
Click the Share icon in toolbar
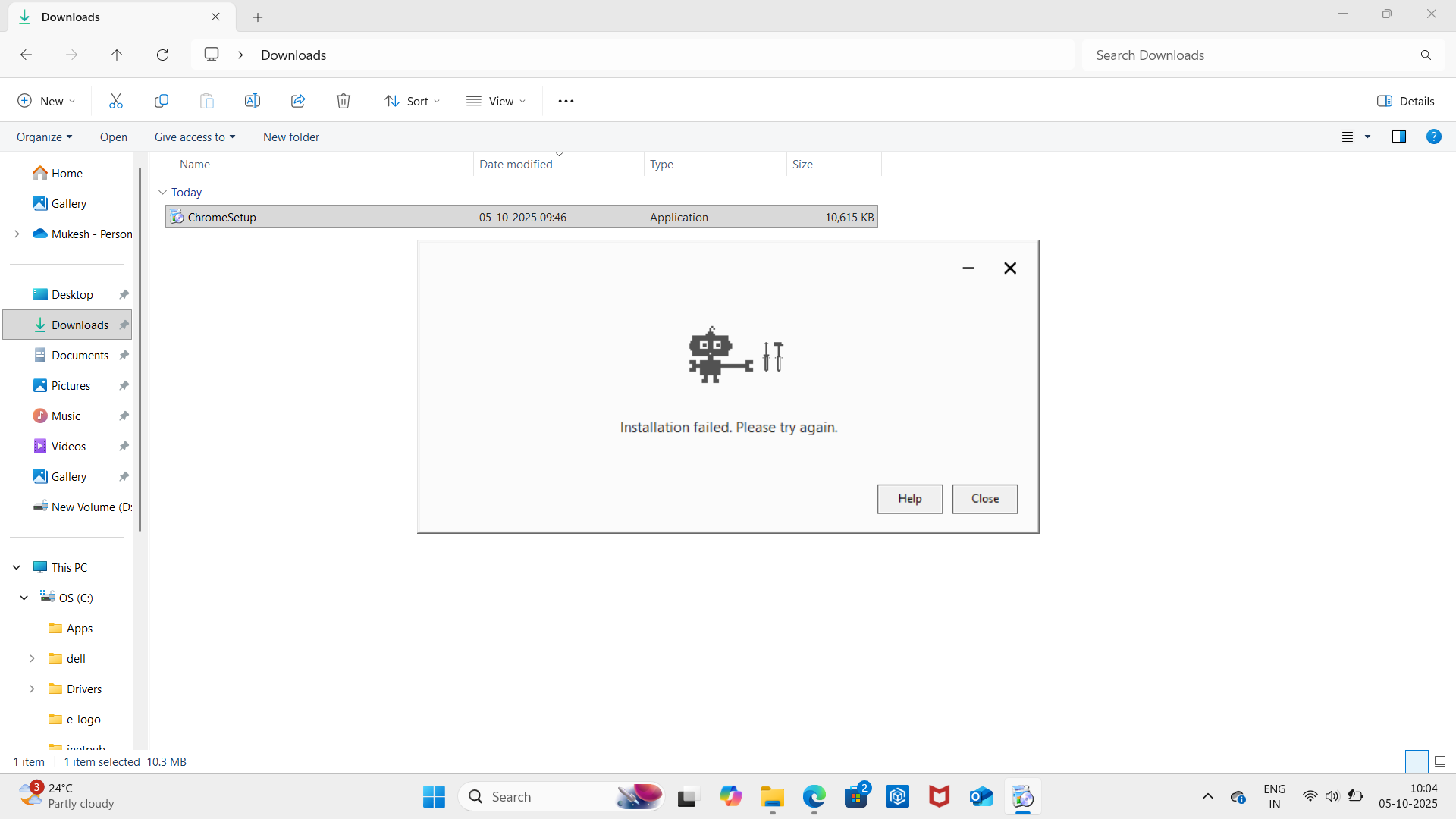point(298,101)
